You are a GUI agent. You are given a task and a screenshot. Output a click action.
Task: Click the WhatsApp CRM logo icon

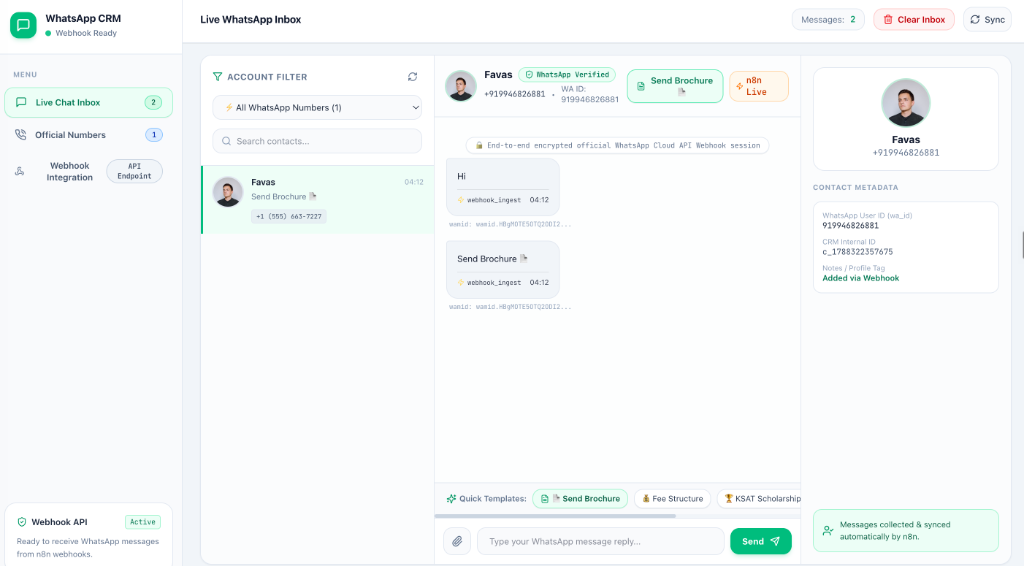(x=23, y=25)
